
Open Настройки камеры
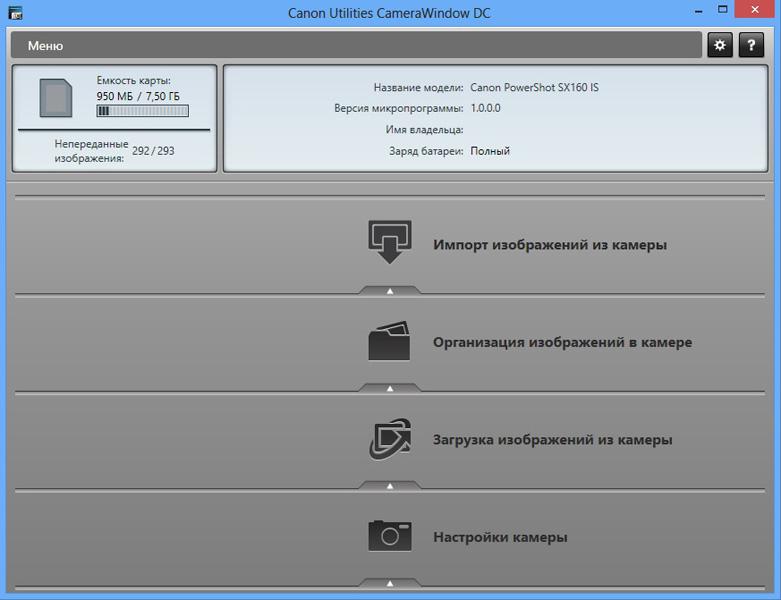[500, 537]
